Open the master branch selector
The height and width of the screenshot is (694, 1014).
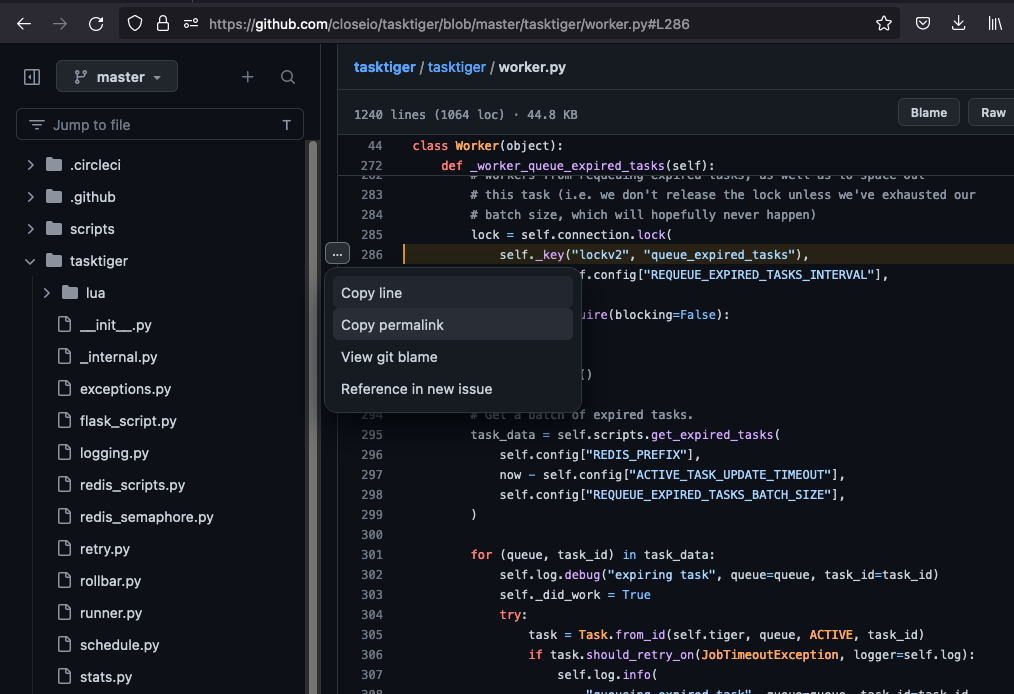tap(116, 76)
